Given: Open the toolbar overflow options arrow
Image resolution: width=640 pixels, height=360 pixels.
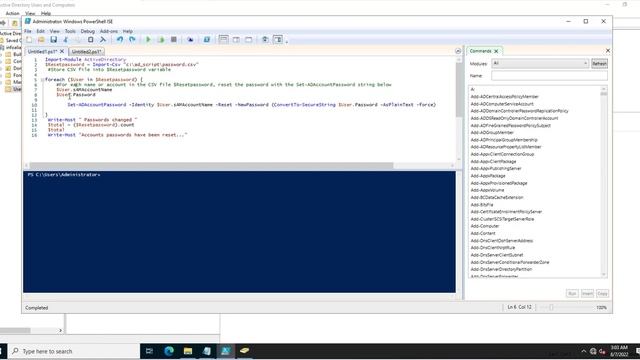Looking at the screenshot, I should (287, 41).
